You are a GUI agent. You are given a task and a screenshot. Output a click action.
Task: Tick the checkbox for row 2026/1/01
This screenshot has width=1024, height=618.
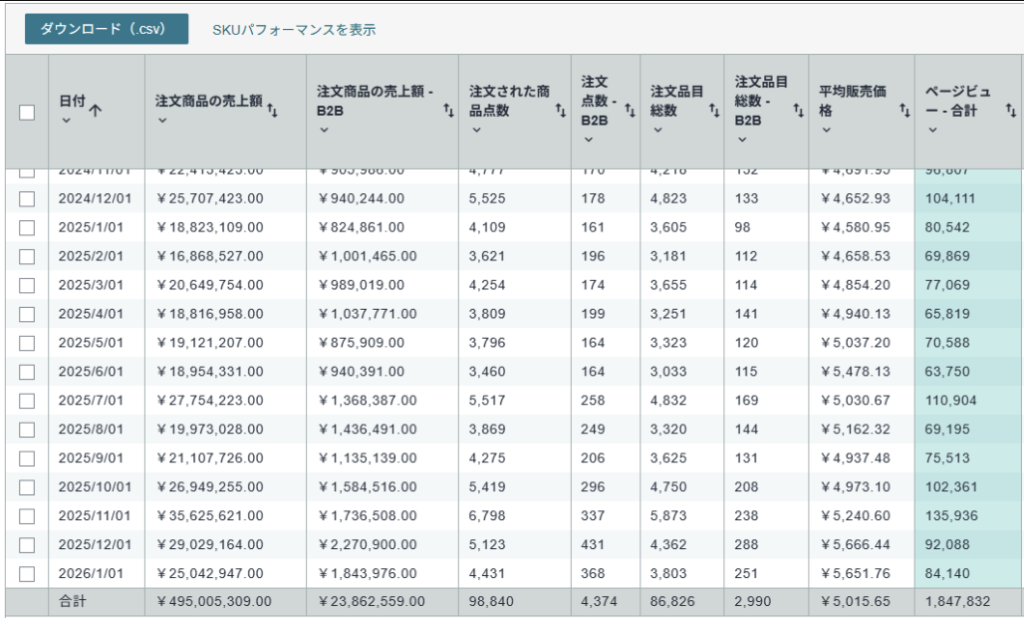click(27, 574)
